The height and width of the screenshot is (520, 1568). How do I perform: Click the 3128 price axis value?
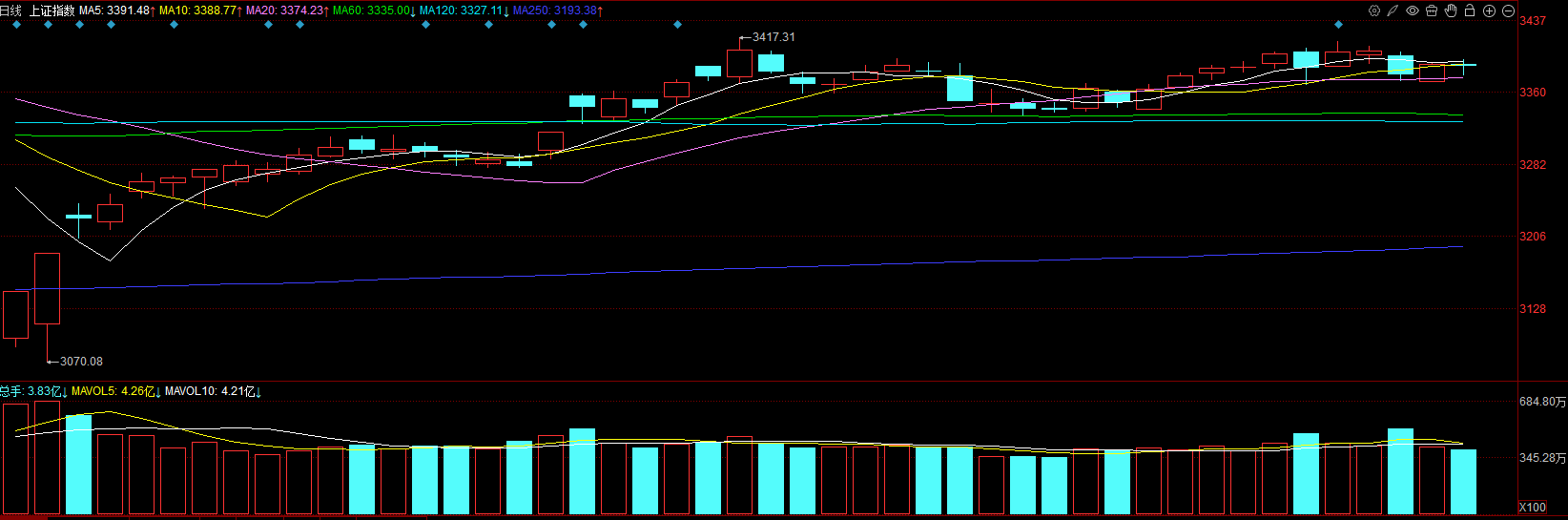(1533, 309)
